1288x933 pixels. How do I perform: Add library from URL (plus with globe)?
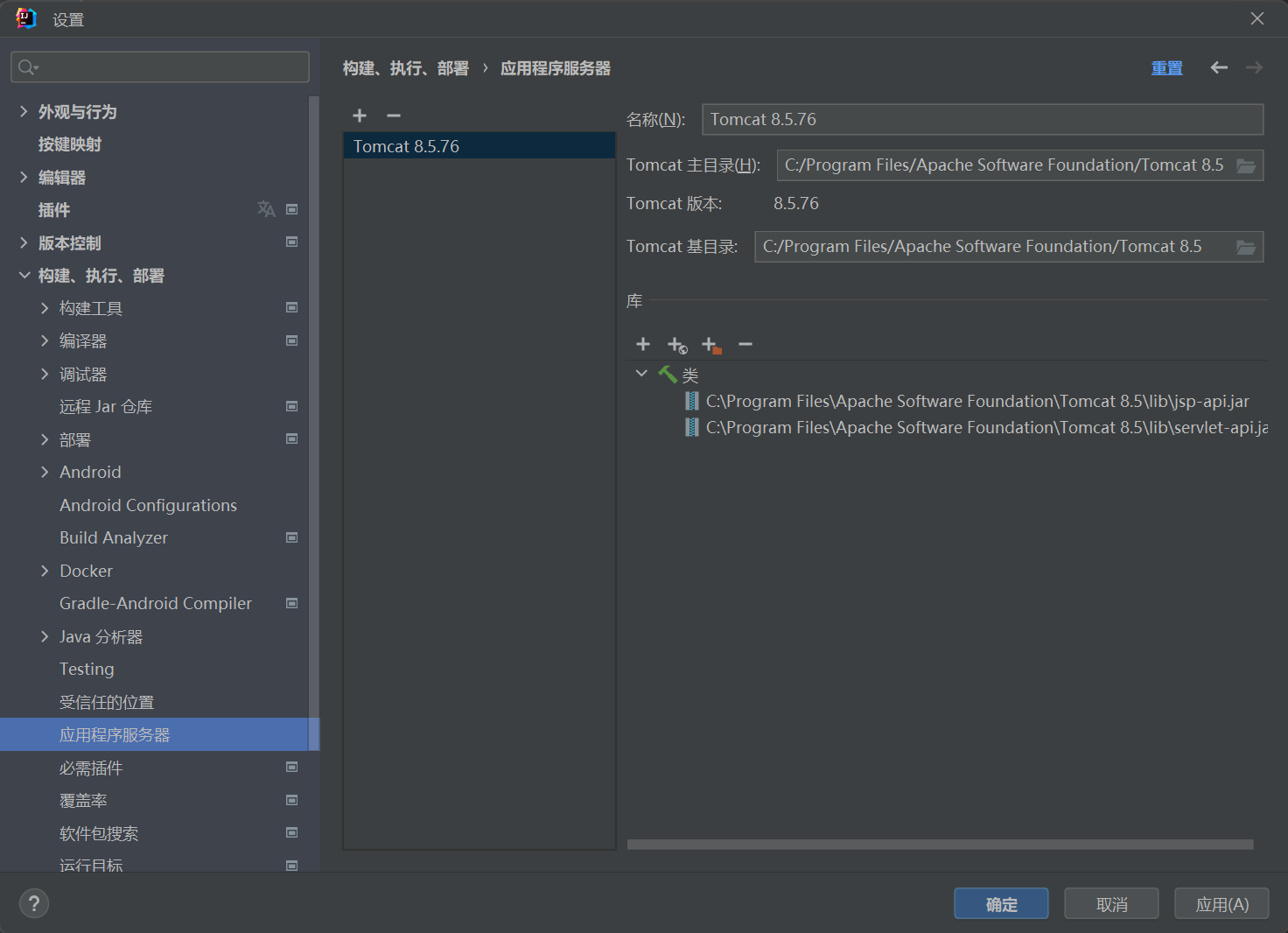[677, 345]
